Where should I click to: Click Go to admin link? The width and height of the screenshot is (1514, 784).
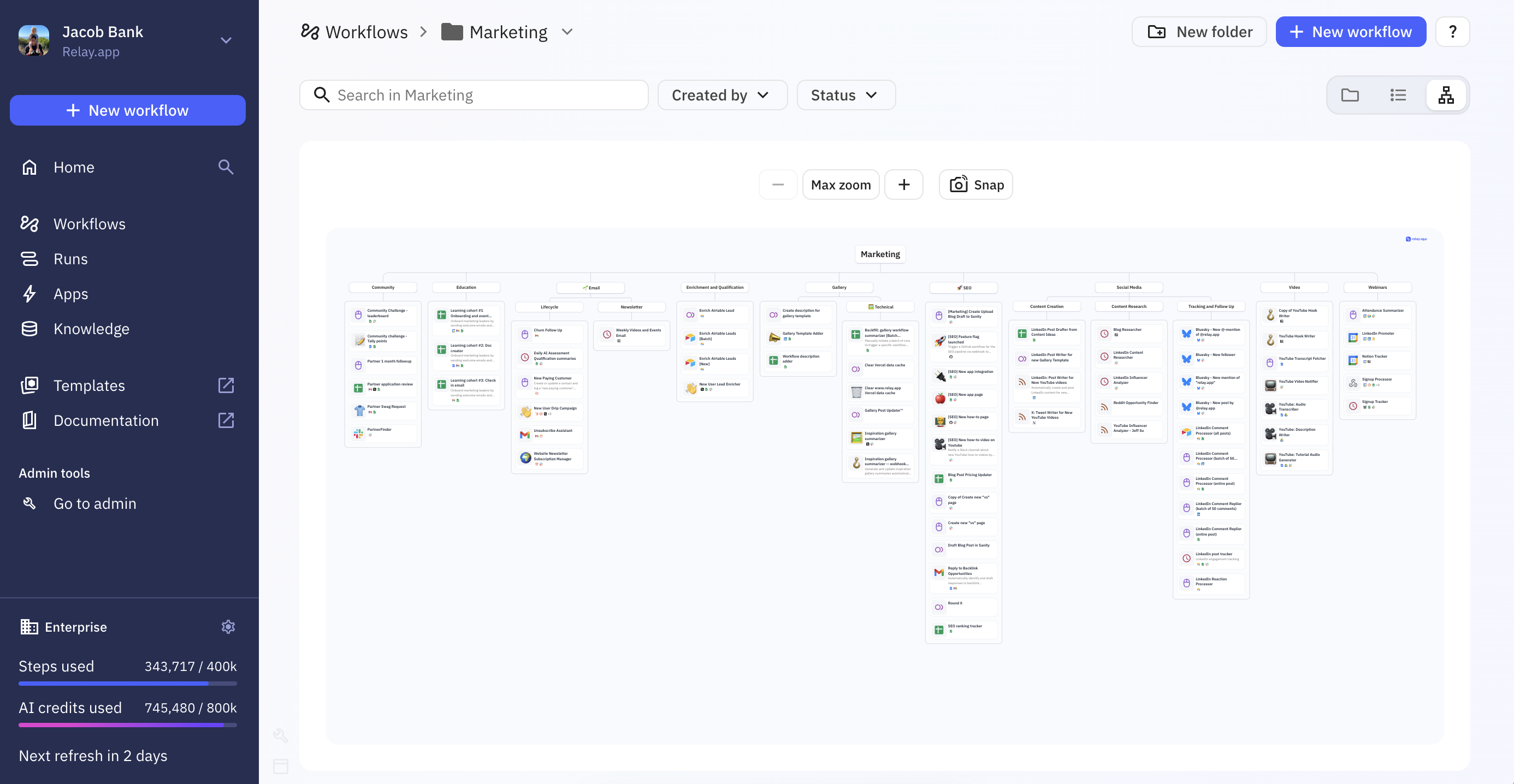(94, 503)
